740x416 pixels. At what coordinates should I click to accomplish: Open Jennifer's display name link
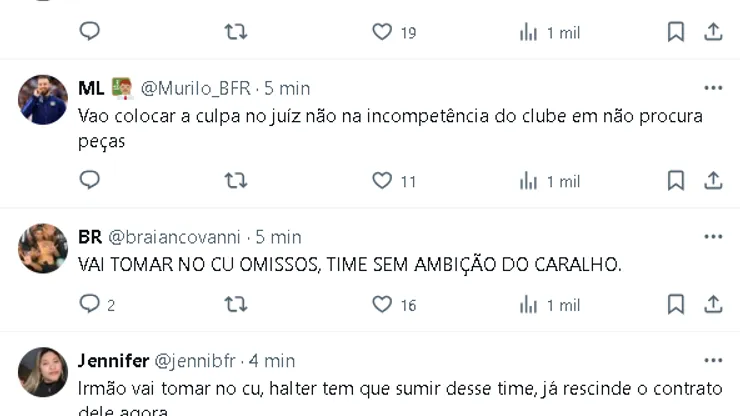tap(113, 360)
